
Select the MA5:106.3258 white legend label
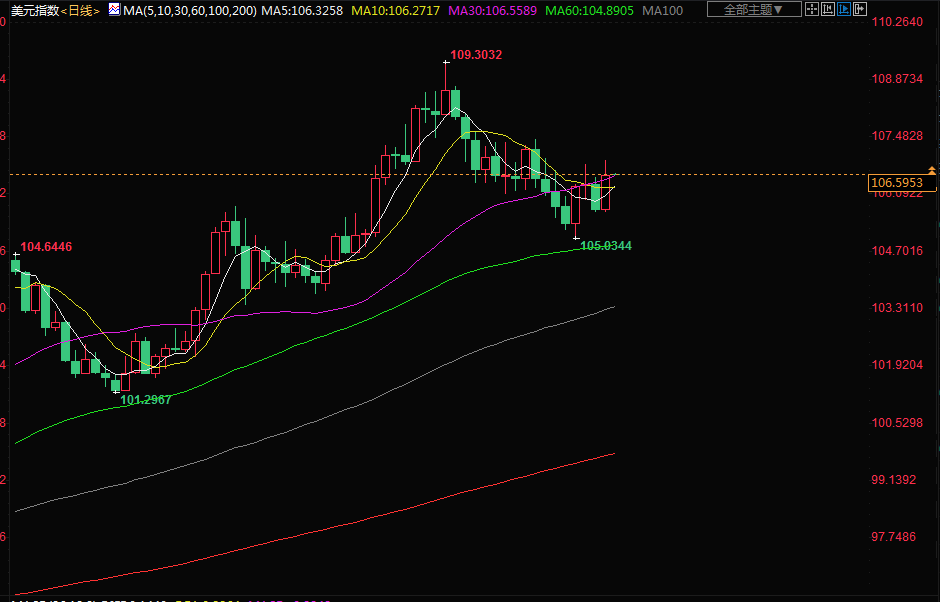[301, 10]
